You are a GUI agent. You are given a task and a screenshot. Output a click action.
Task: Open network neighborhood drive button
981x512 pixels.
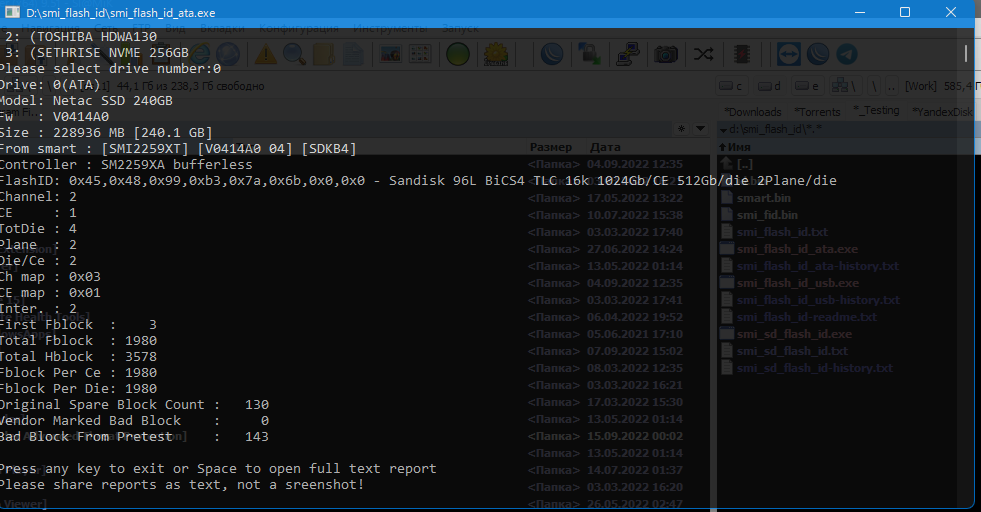(x=845, y=86)
